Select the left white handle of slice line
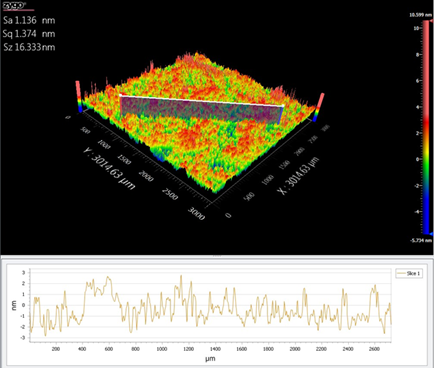Screen dimensions: 434x368 [x=120, y=95]
